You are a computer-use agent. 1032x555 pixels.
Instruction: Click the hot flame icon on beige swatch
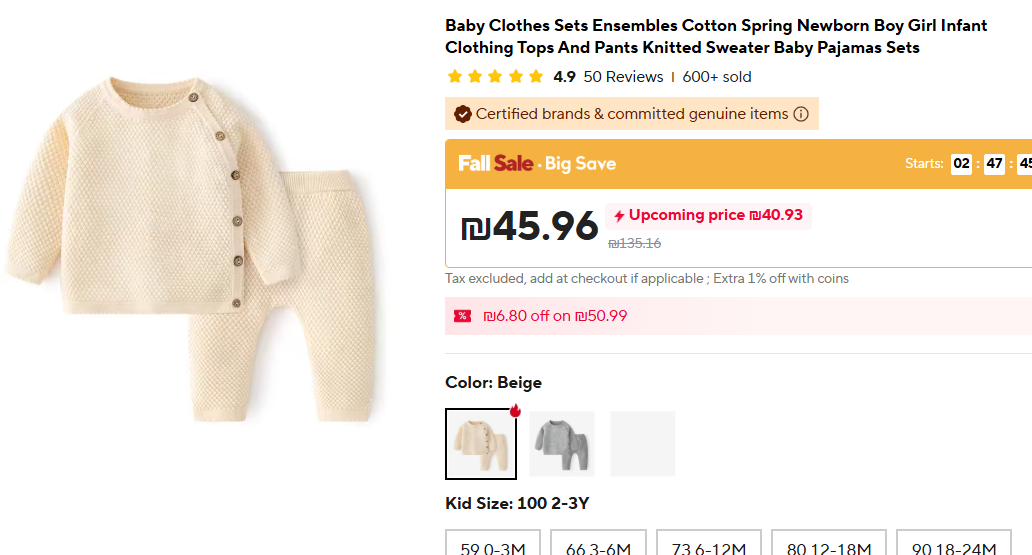(515, 410)
